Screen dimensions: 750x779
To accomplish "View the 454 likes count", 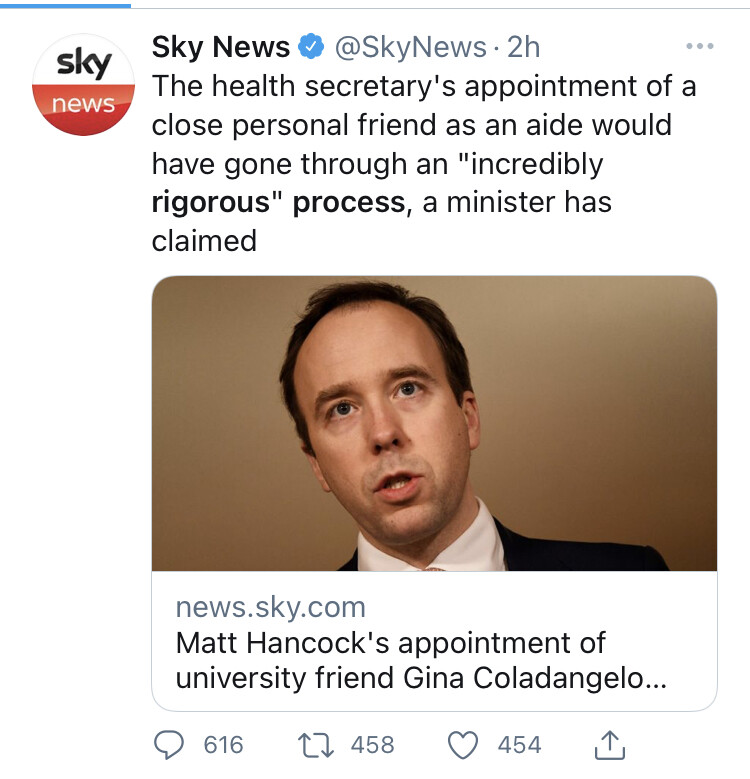I will (520, 745).
